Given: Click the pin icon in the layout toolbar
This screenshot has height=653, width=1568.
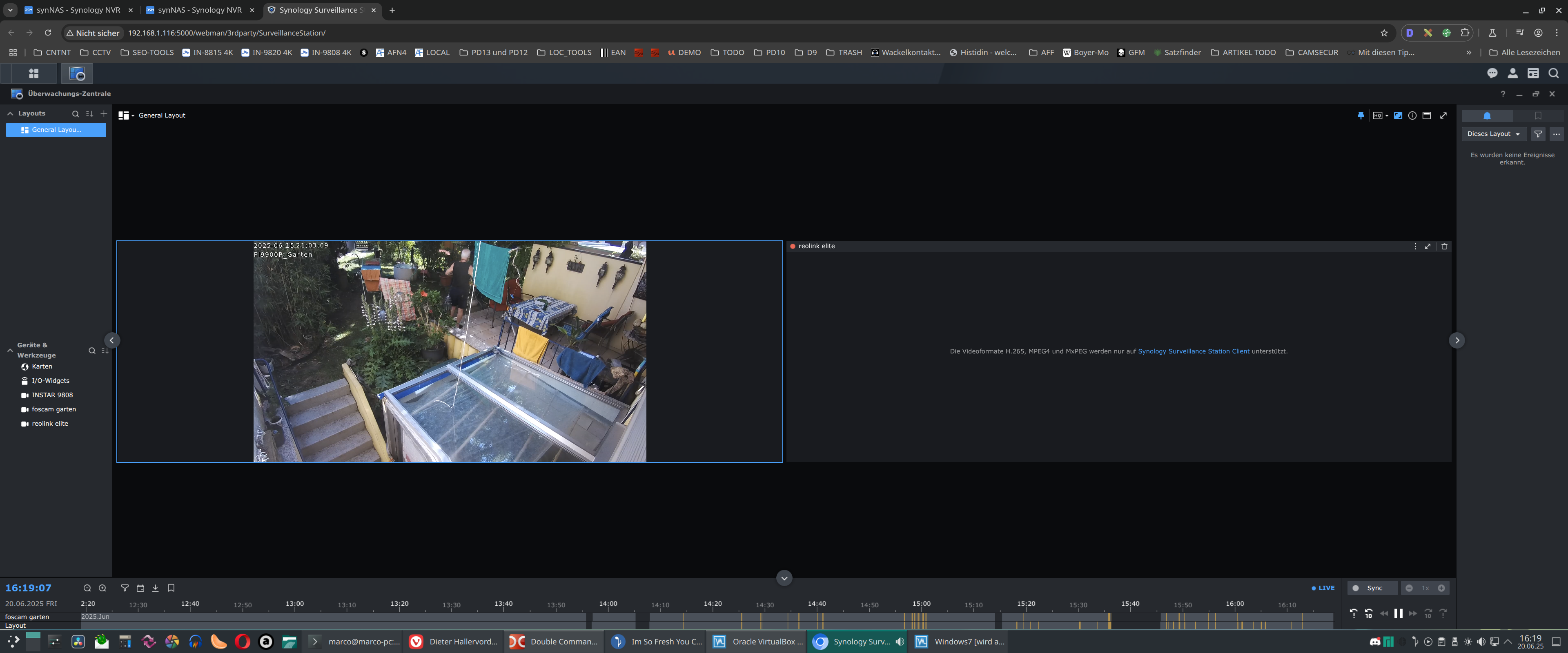Looking at the screenshot, I should [1361, 115].
